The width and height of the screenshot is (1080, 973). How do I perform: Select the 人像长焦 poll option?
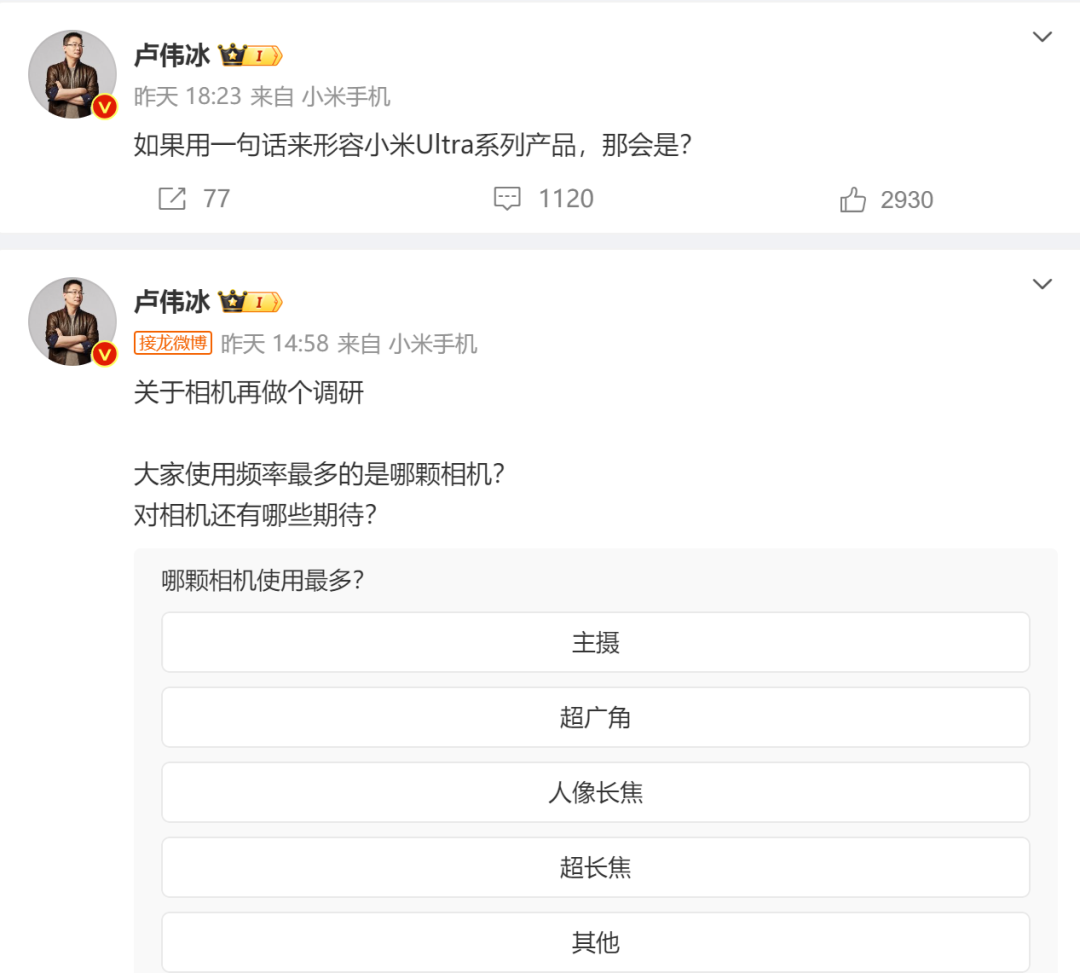[595, 793]
